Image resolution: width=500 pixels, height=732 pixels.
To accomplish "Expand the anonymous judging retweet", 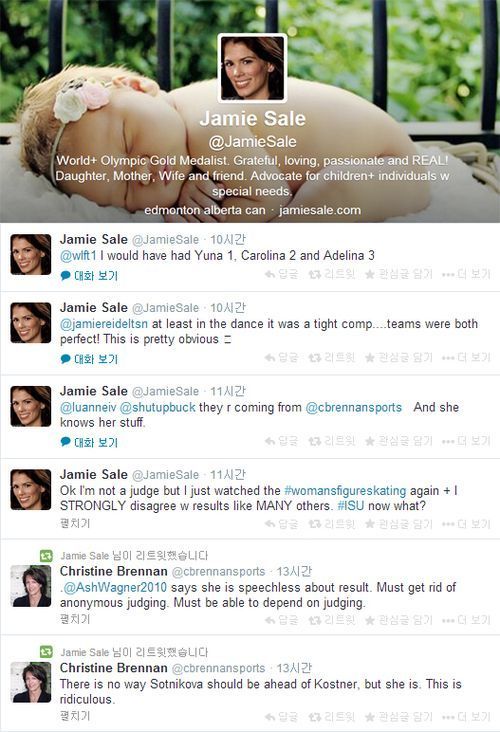I will (75, 619).
